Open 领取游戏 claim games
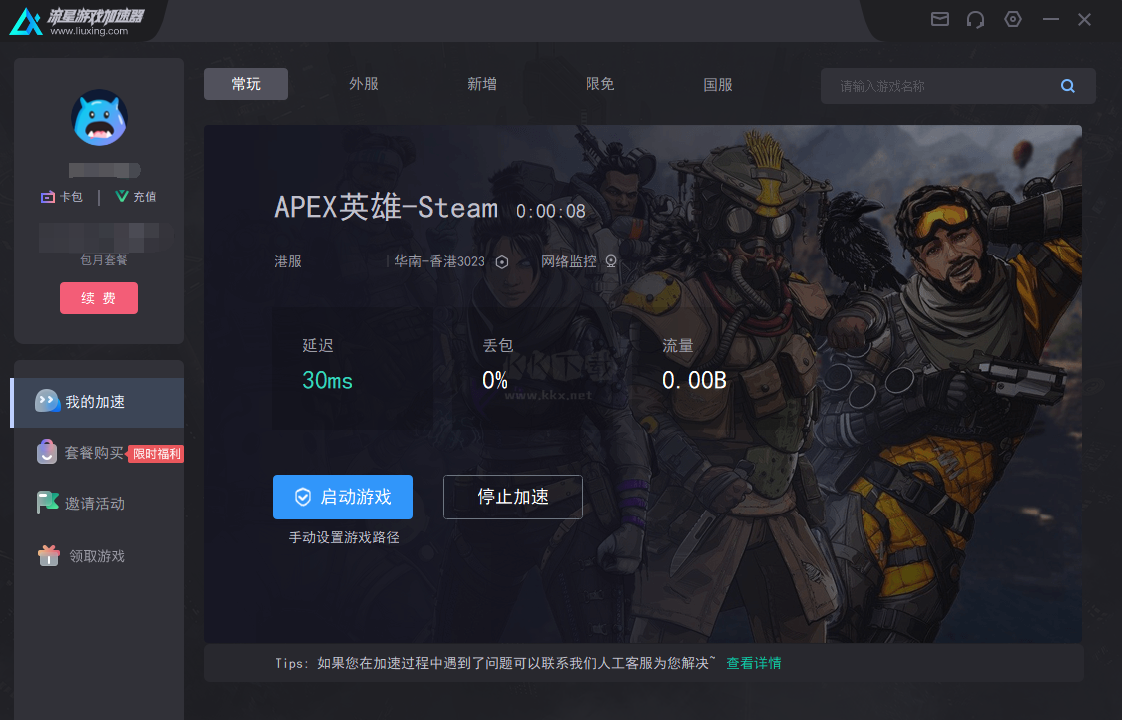Viewport: 1122px width, 720px height. pos(98,556)
